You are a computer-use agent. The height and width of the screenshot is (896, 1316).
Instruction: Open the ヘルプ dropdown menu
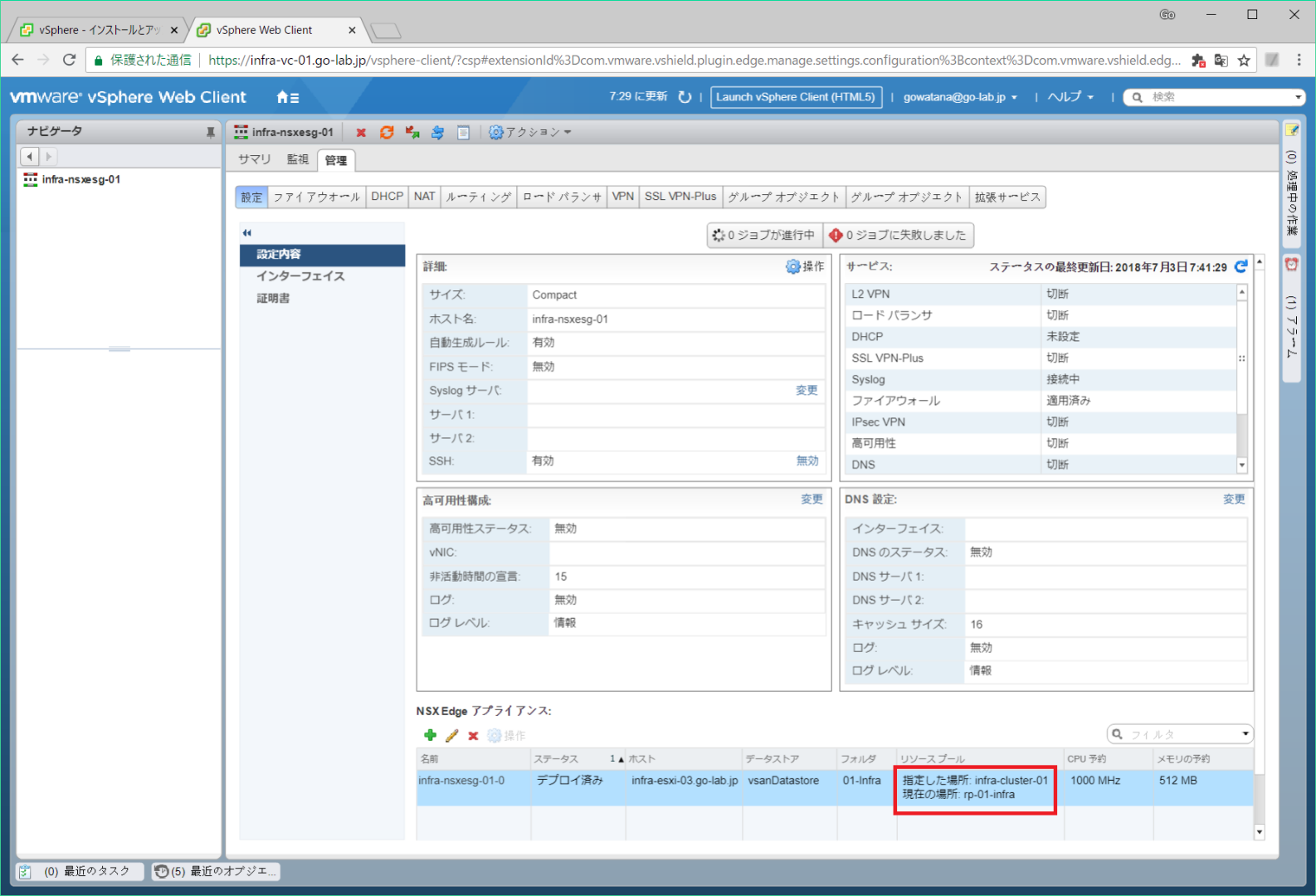[x=1070, y=97]
